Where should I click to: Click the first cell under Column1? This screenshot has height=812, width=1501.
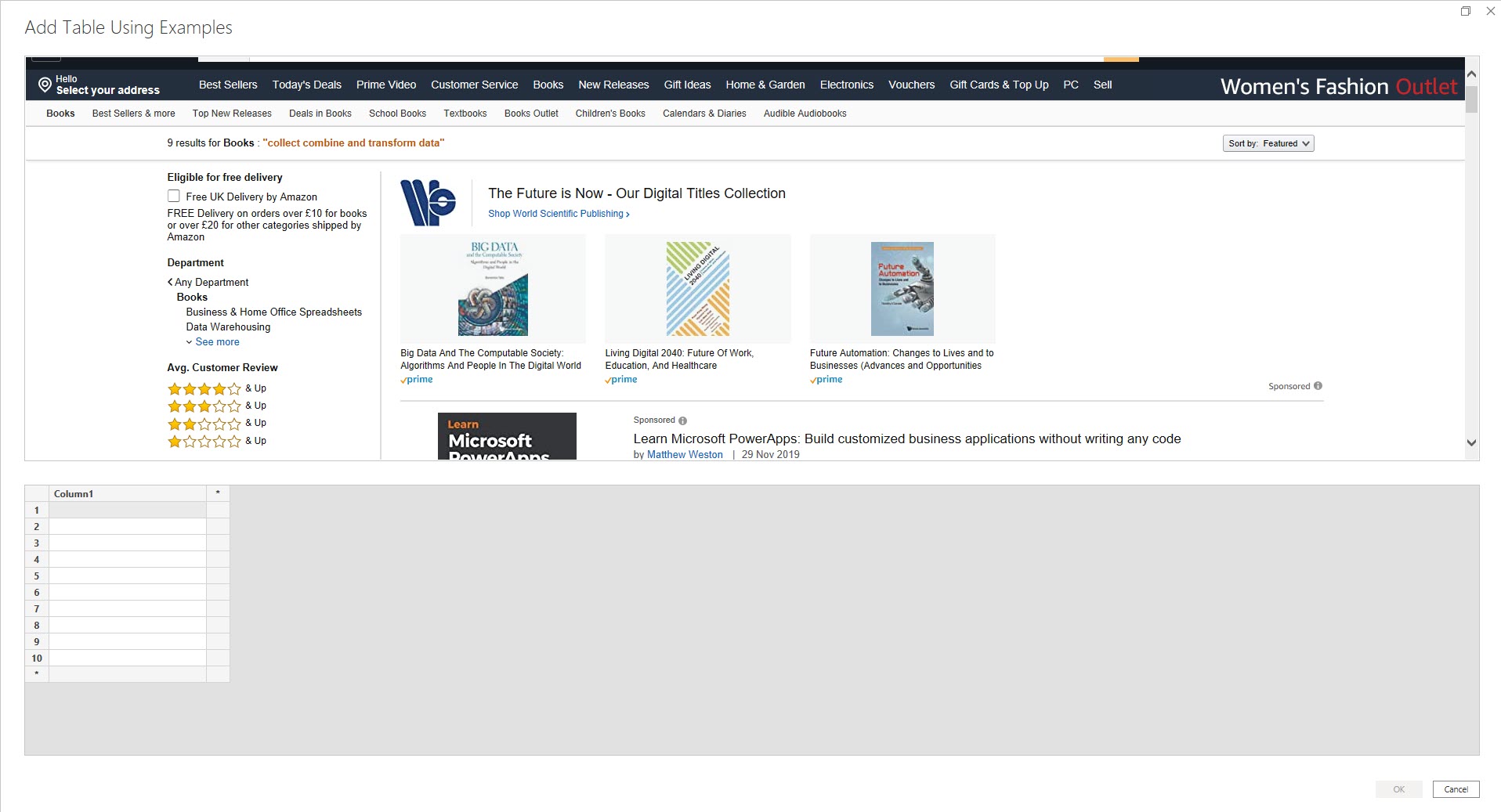128,510
